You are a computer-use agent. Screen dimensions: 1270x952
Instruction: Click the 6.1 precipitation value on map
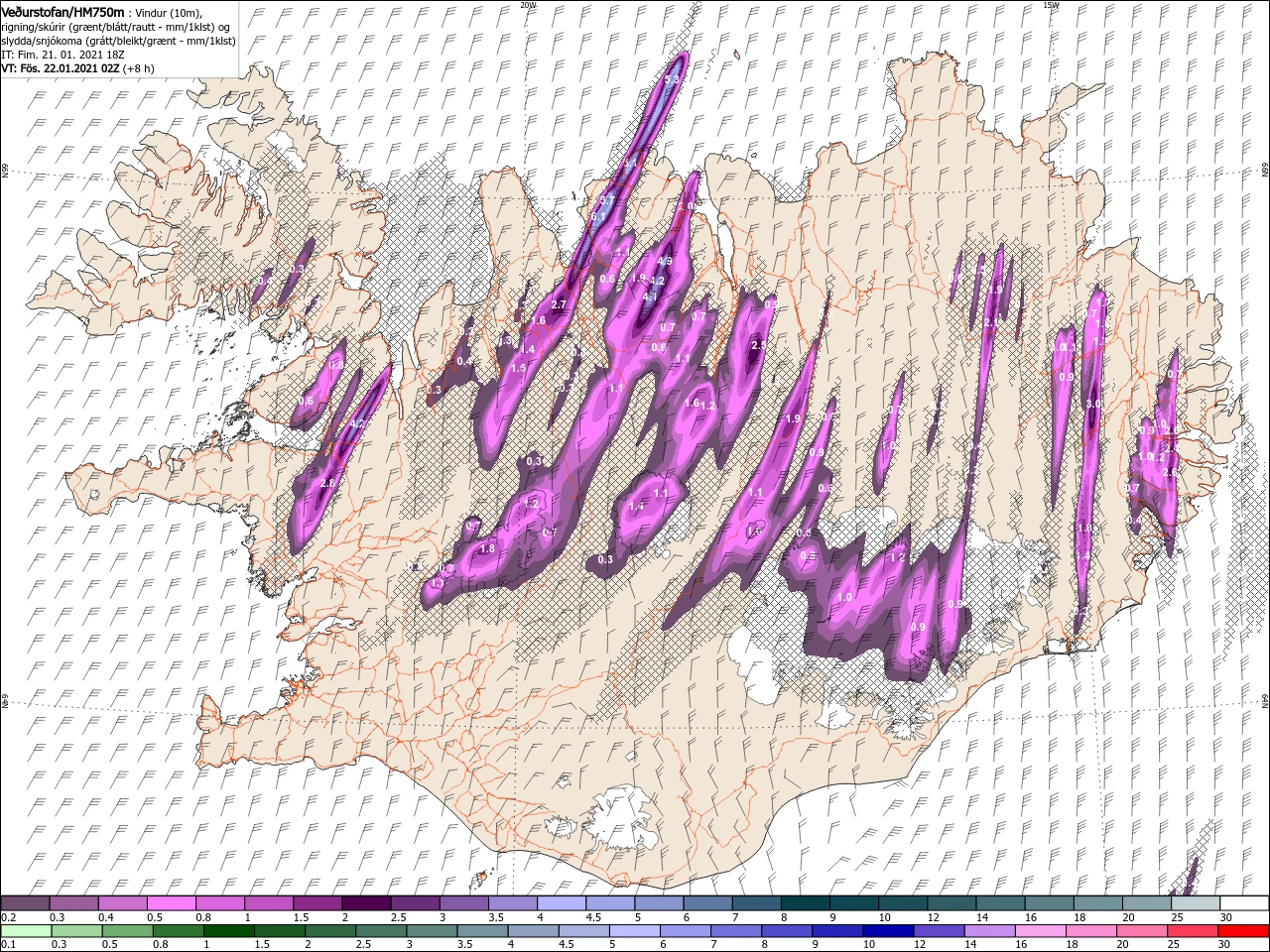coord(597,216)
